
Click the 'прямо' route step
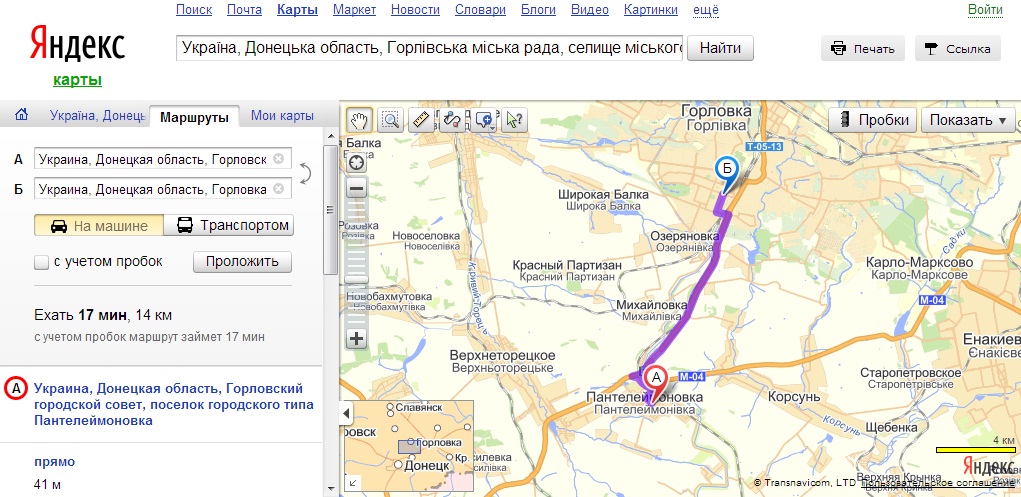[x=55, y=462]
